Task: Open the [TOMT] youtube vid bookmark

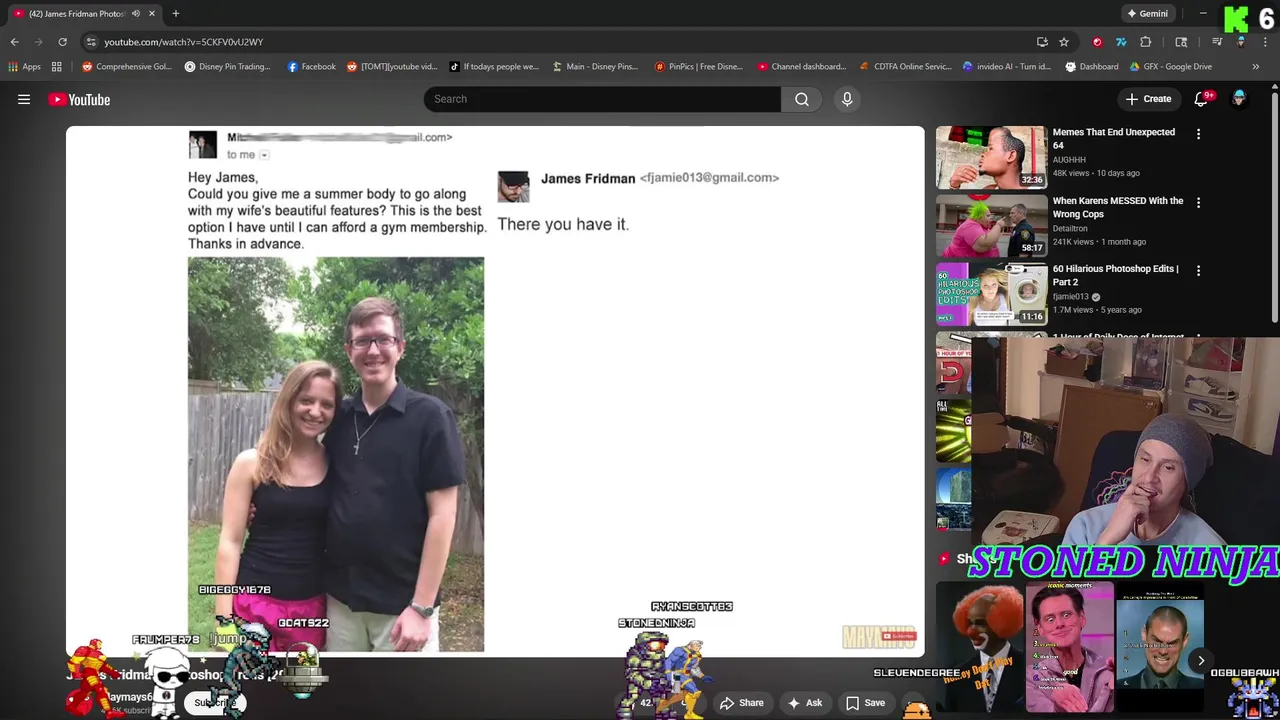Action: coord(391,67)
